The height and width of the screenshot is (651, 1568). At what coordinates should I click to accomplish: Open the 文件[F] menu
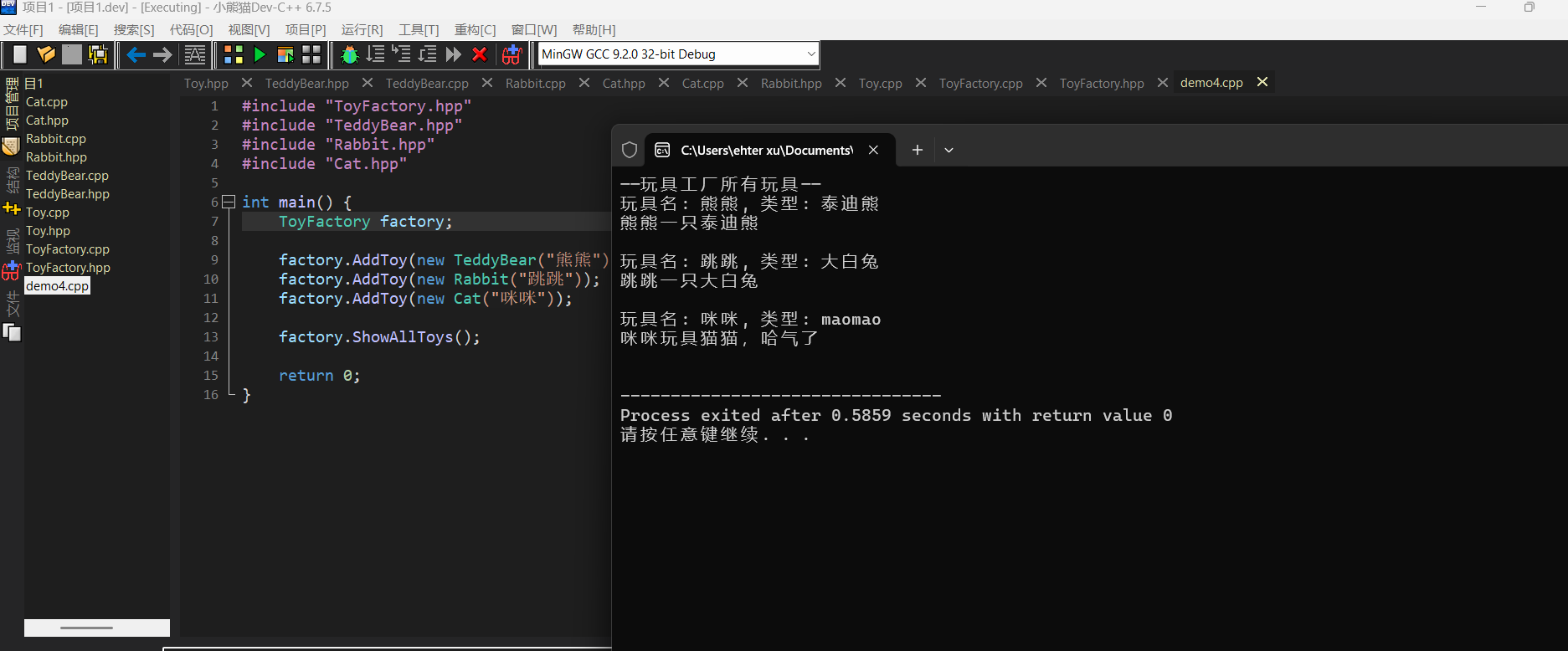(23, 30)
